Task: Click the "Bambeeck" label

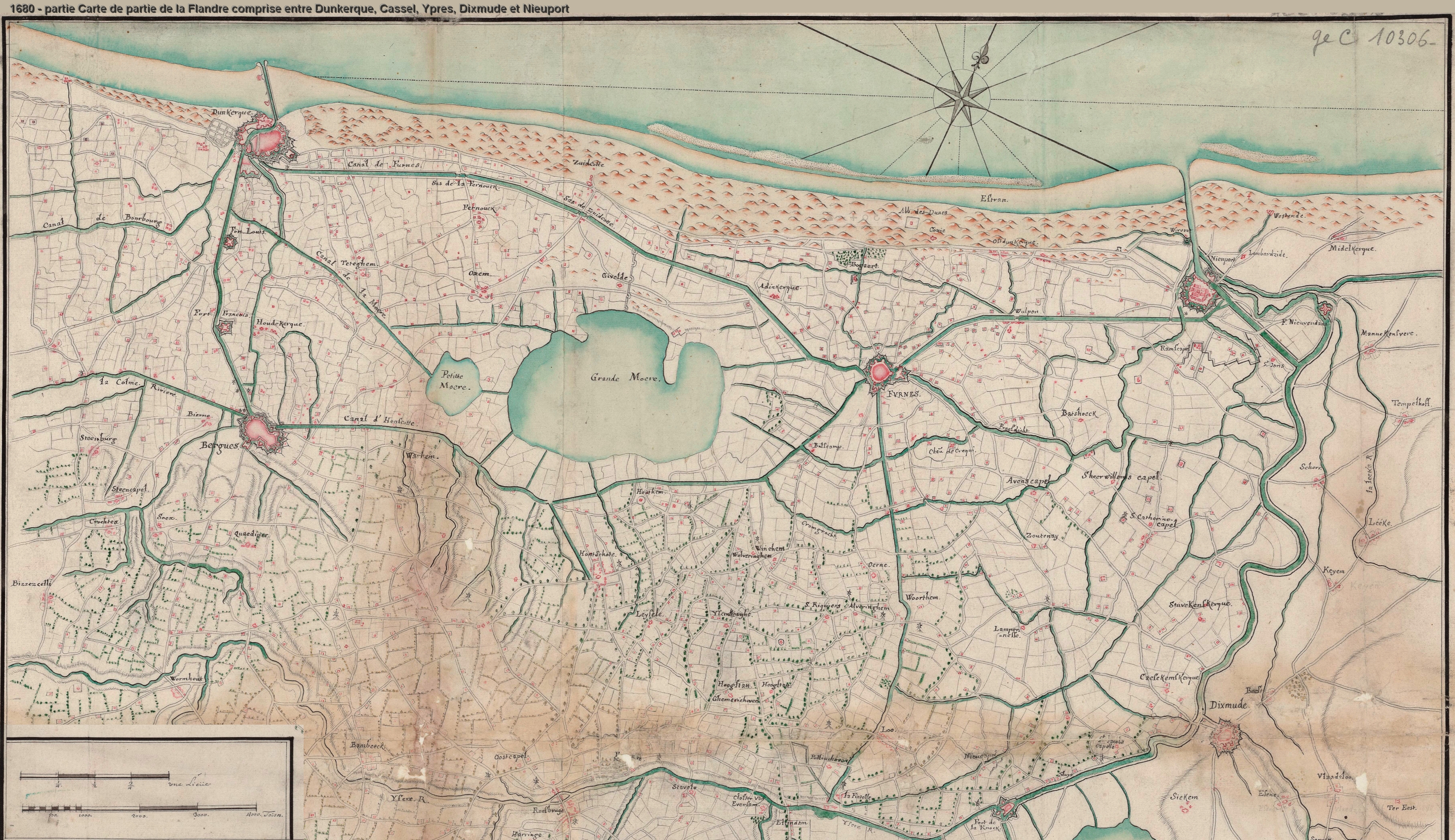Action: click(367, 745)
